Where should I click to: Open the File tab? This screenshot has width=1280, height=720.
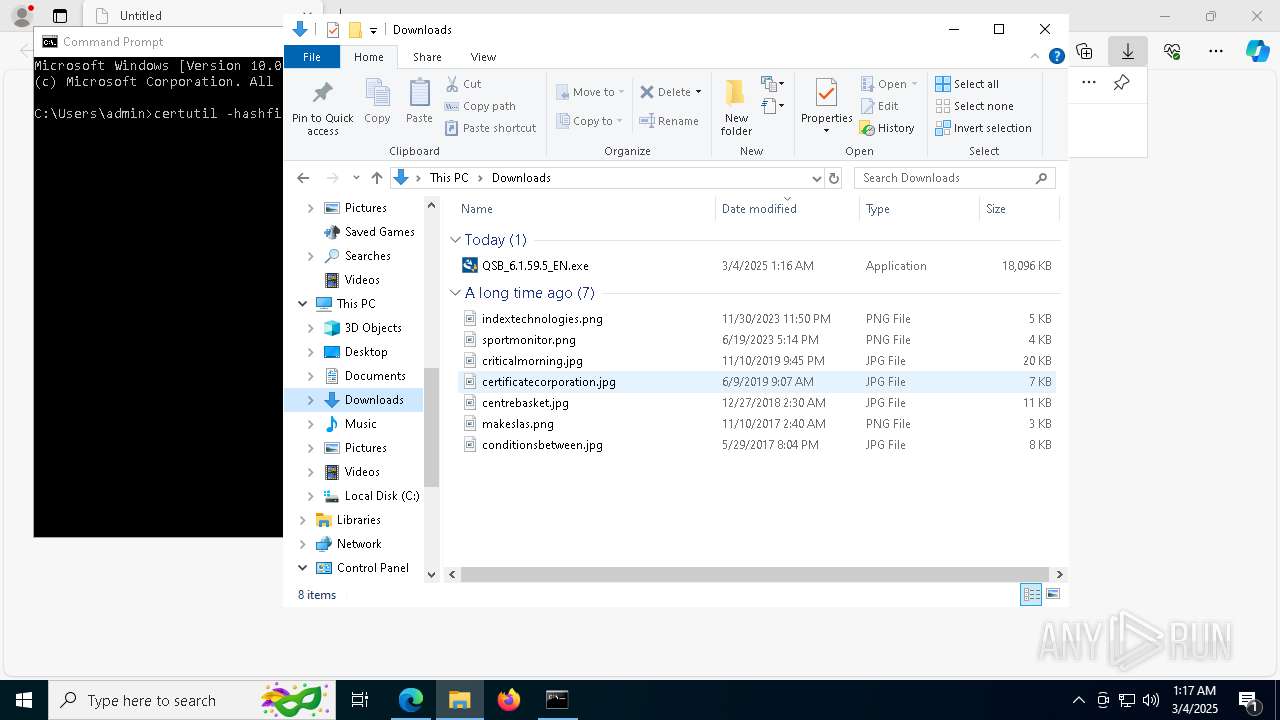(x=311, y=57)
